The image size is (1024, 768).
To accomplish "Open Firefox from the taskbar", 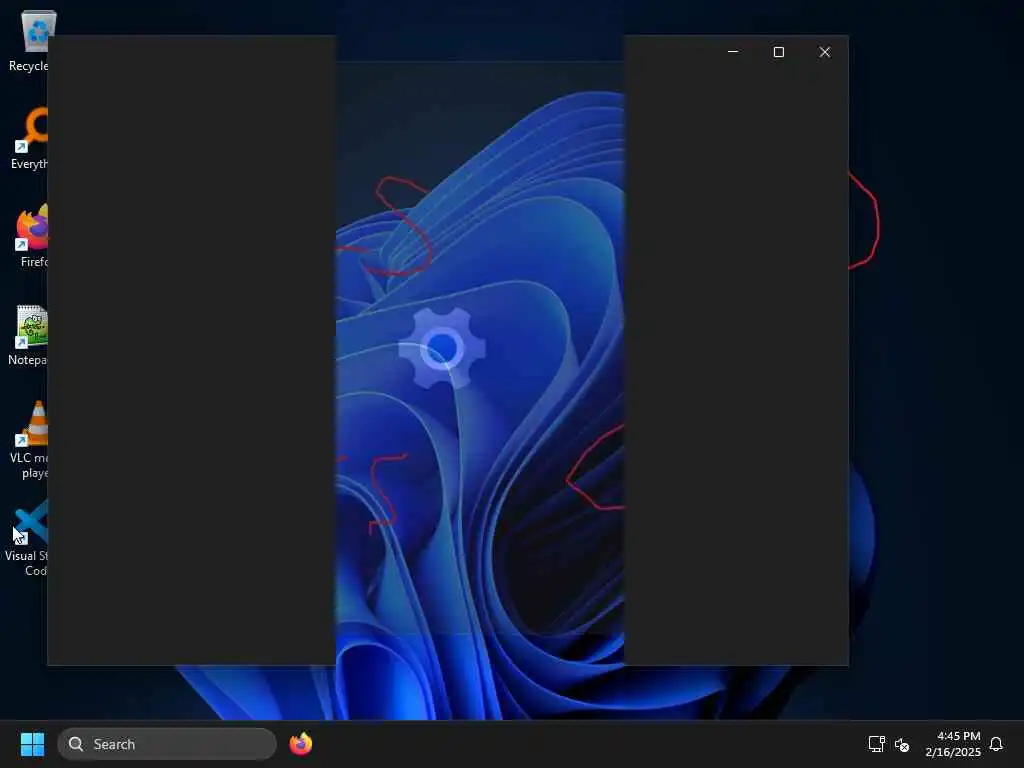I will 301,744.
